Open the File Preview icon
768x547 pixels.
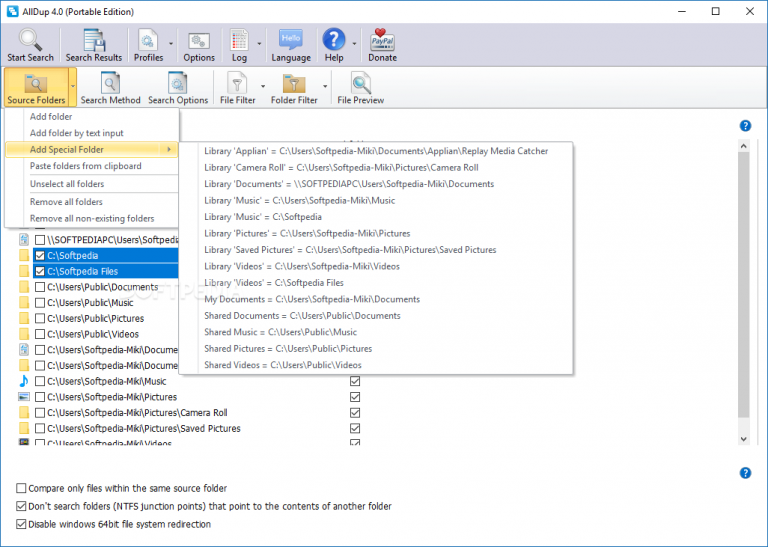360,83
